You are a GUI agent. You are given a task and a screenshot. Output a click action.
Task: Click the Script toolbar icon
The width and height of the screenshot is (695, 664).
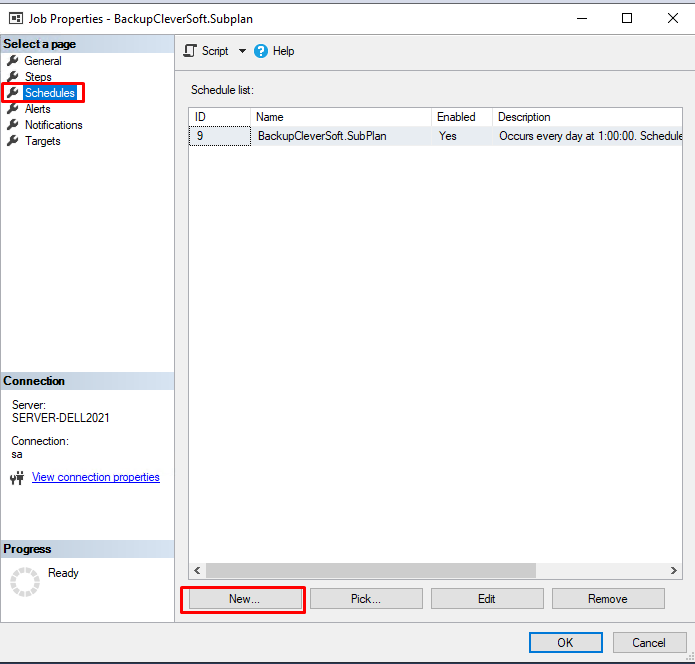pos(190,51)
